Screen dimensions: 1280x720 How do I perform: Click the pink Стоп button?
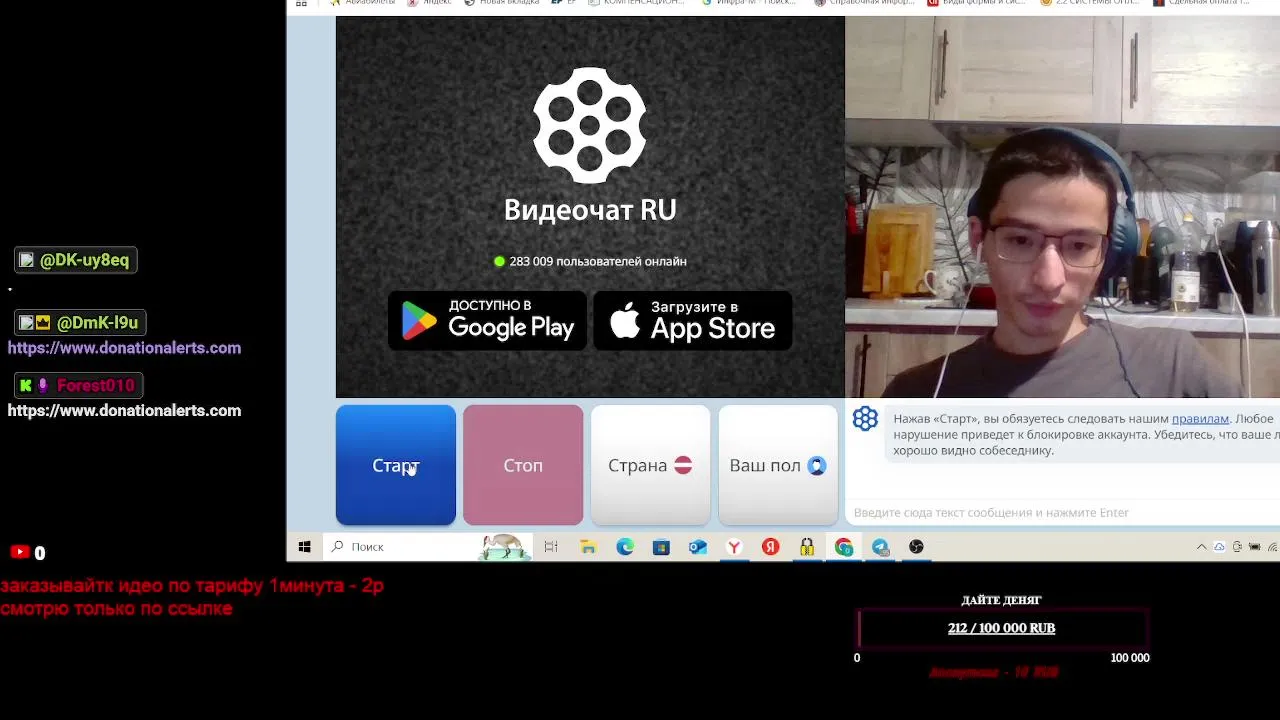coord(523,465)
